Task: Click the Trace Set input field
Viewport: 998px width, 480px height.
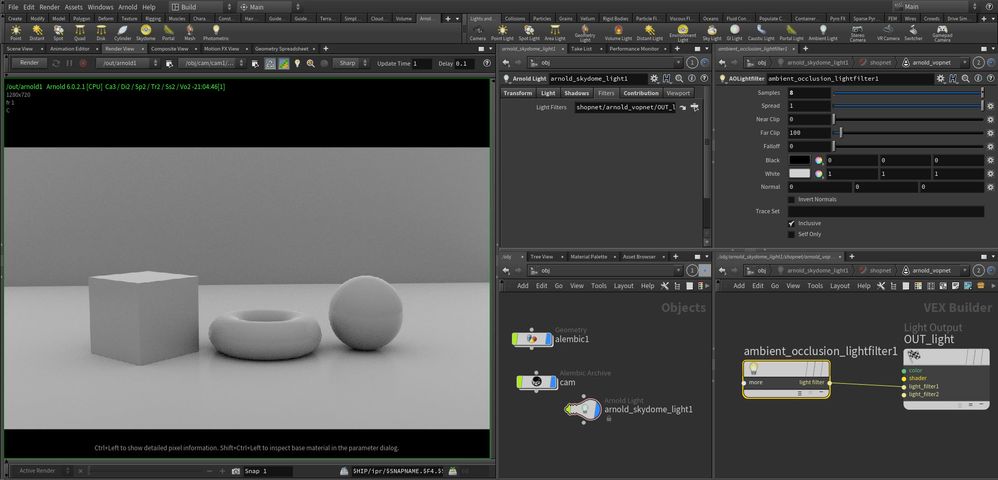Action: coord(886,211)
